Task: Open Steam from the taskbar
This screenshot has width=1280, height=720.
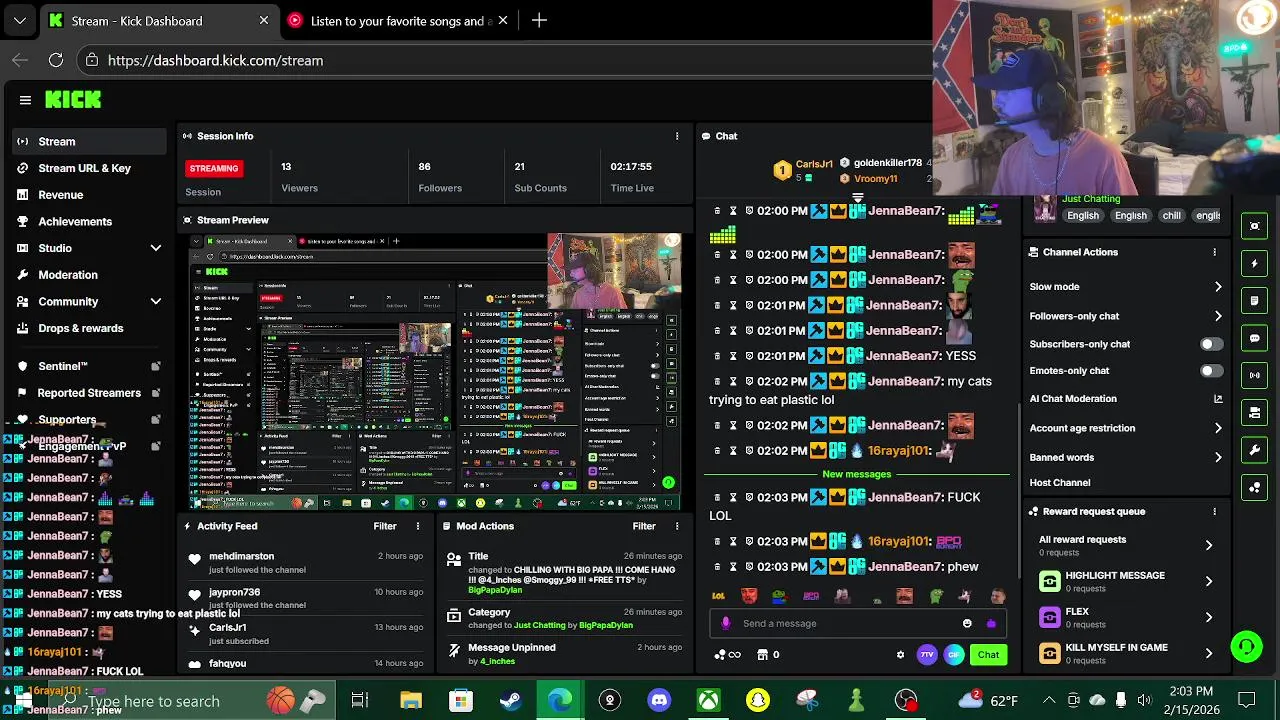Action: tap(510, 700)
